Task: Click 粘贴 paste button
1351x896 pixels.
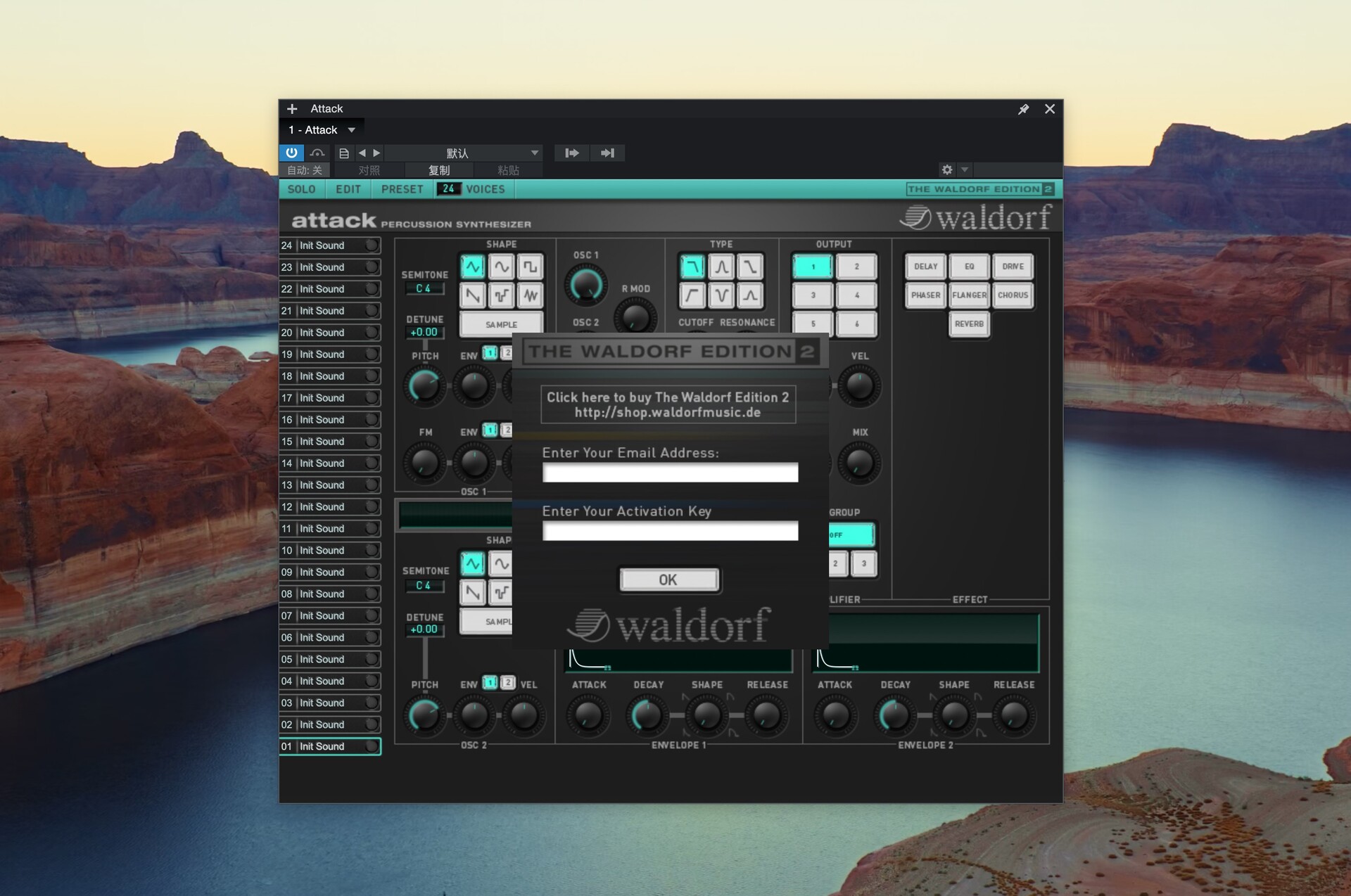Action: tap(508, 170)
